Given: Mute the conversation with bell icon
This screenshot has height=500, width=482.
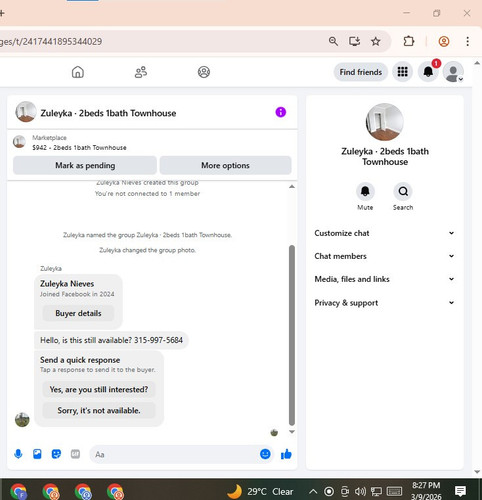Looking at the screenshot, I should click(365, 191).
